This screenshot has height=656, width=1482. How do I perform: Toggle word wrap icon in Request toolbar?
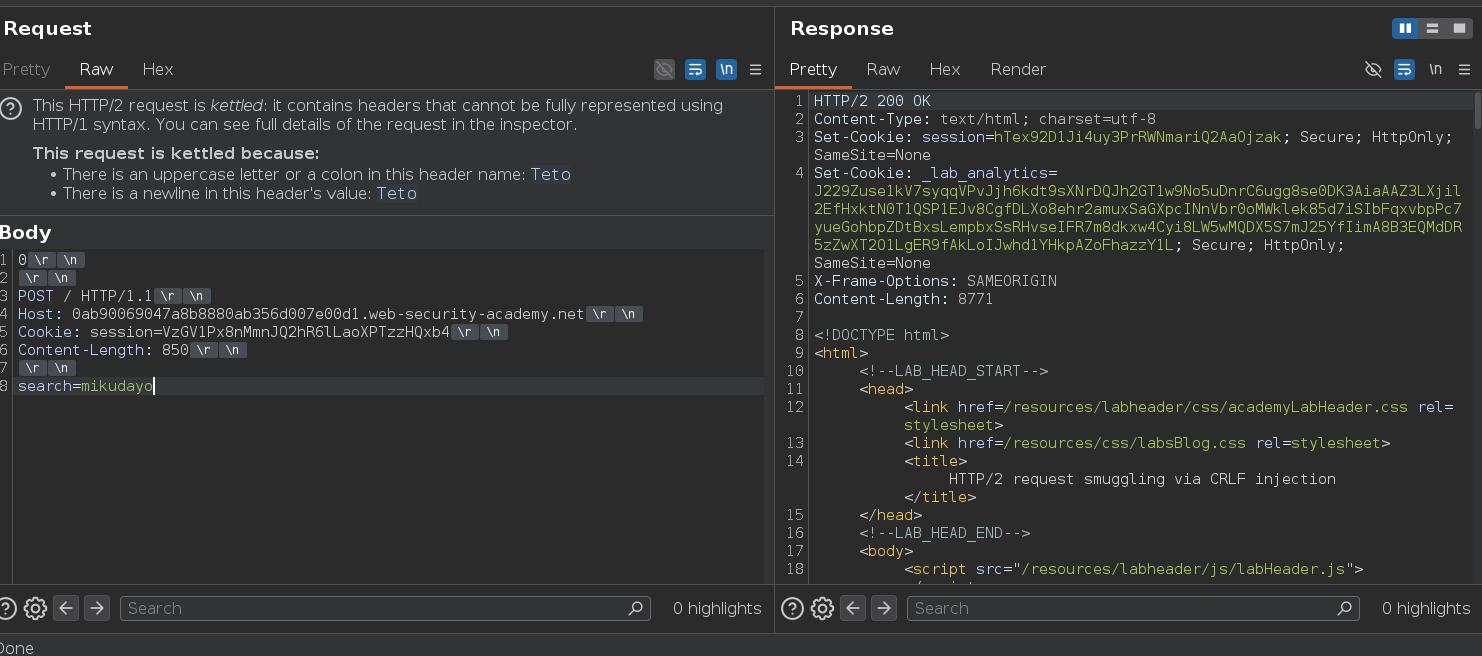695,69
